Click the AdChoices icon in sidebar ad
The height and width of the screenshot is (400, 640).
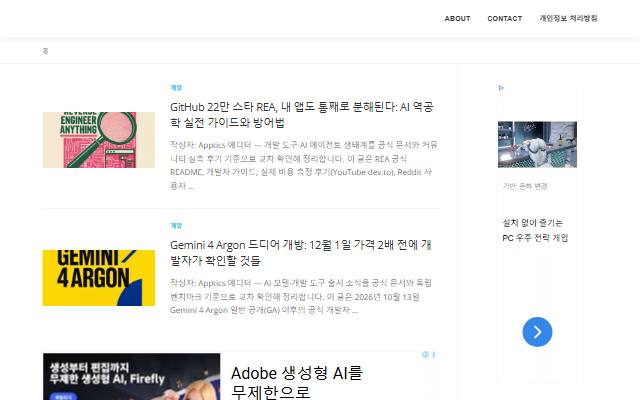click(x=501, y=88)
